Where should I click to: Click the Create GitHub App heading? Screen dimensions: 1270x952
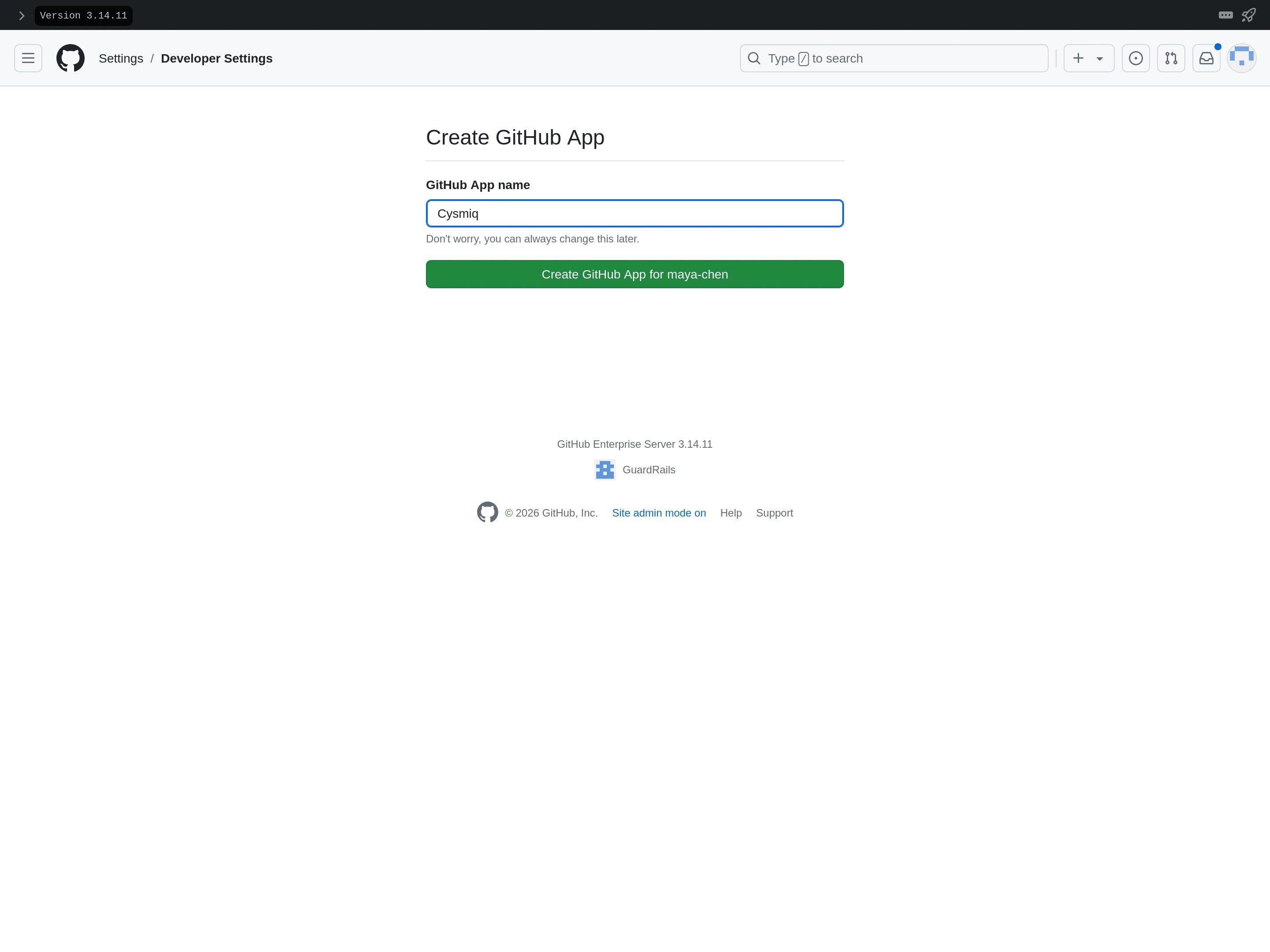tap(515, 137)
